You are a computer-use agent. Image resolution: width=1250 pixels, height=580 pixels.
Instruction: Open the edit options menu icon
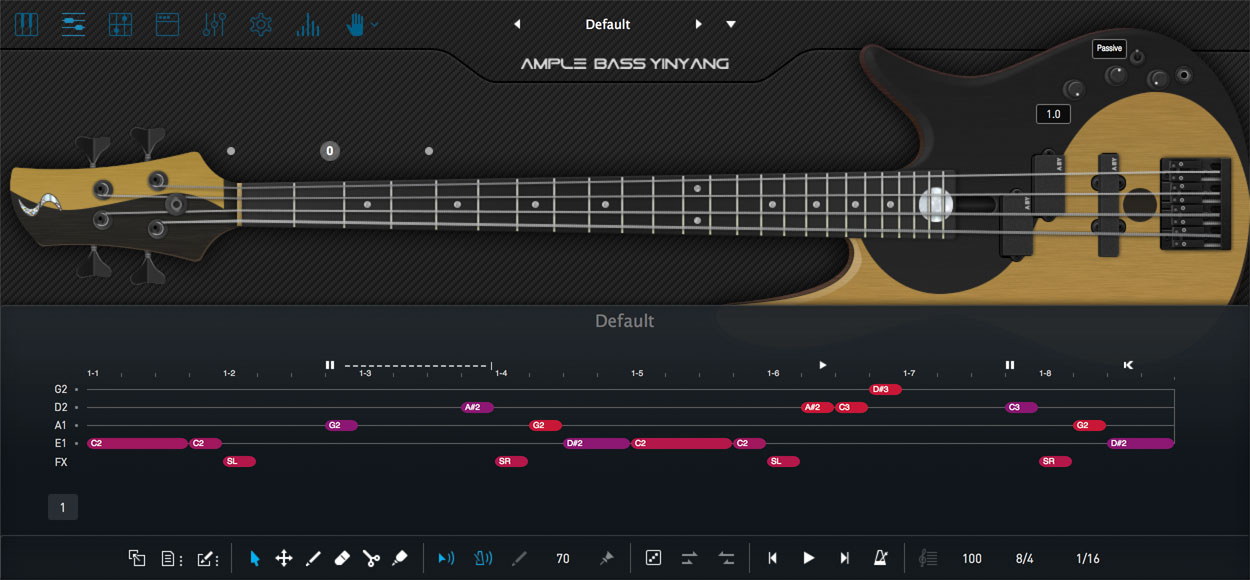click(x=207, y=558)
